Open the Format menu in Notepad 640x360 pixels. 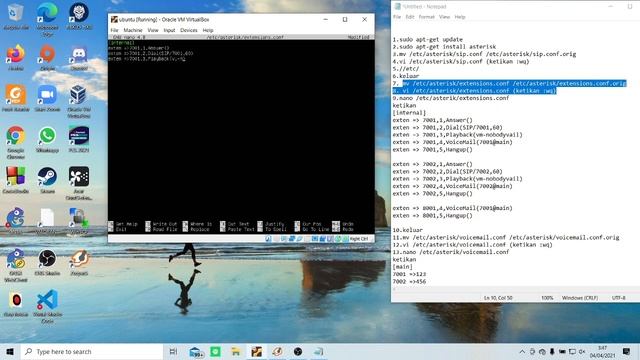click(427, 17)
